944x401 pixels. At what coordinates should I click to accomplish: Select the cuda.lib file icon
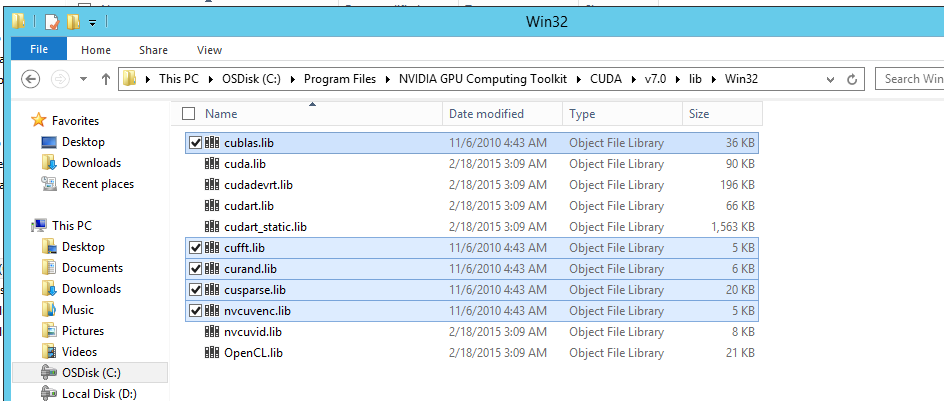click(x=211, y=164)
